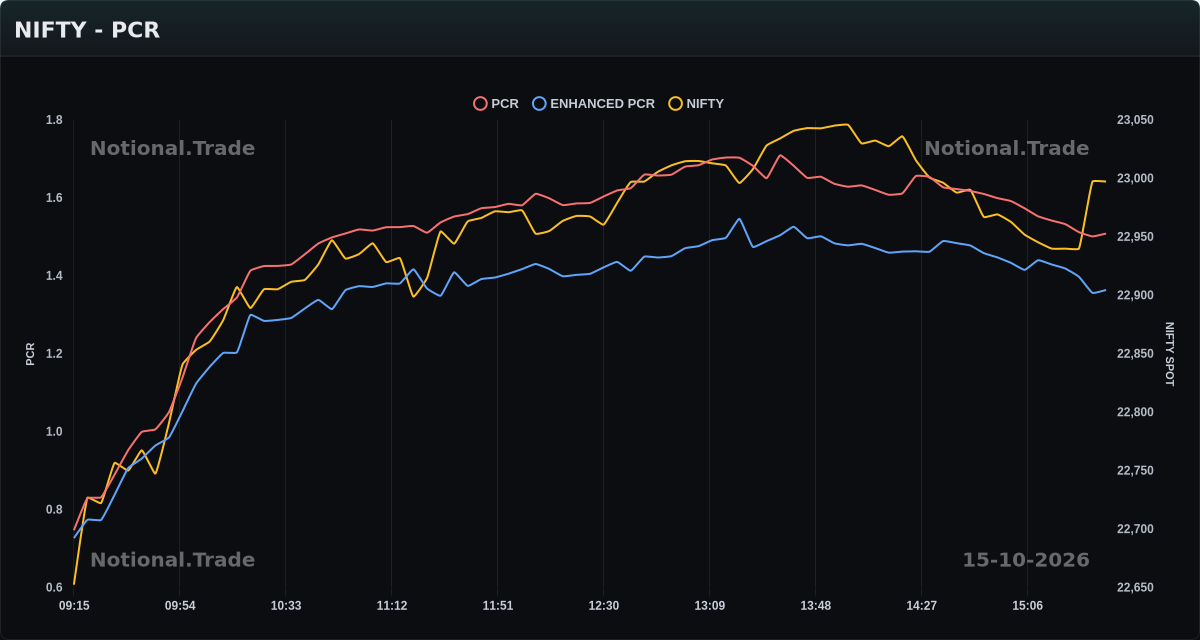Toggle the ENHANCED PCR legend entry

click(594, 103)
